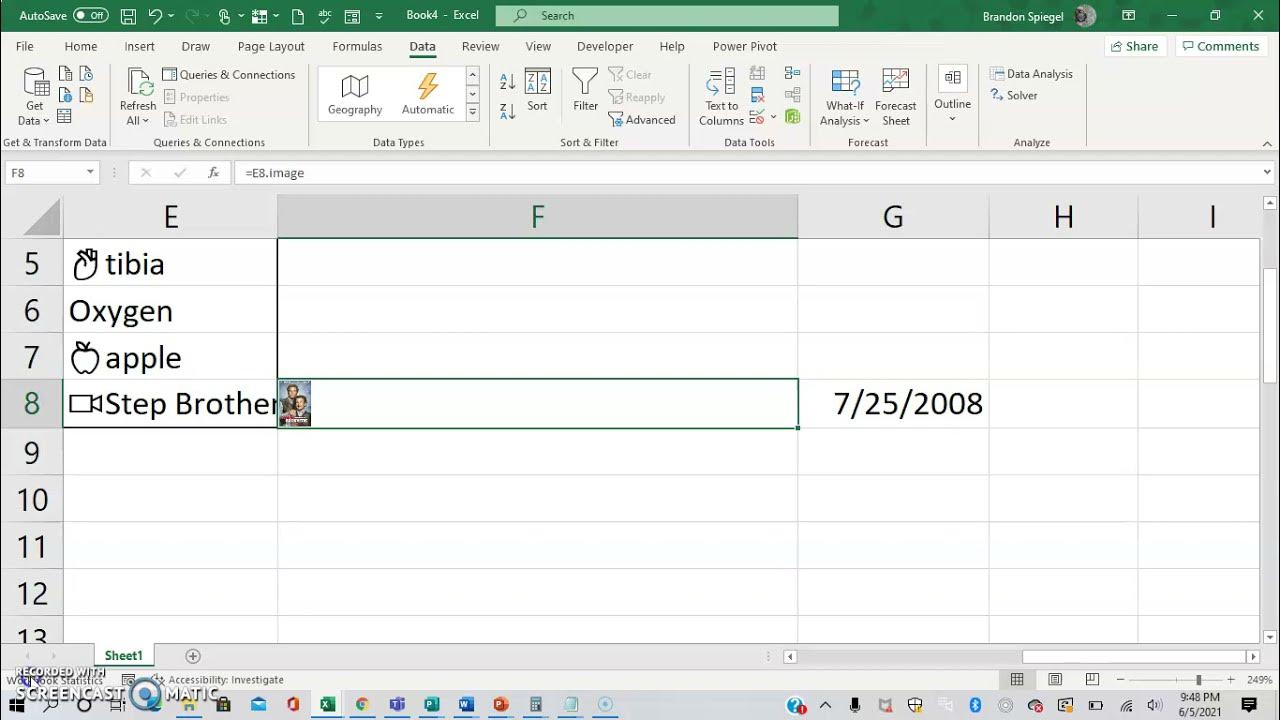Click Flash Fill icon in Data Tools
Screen dimensions: 1280x720
757,74
